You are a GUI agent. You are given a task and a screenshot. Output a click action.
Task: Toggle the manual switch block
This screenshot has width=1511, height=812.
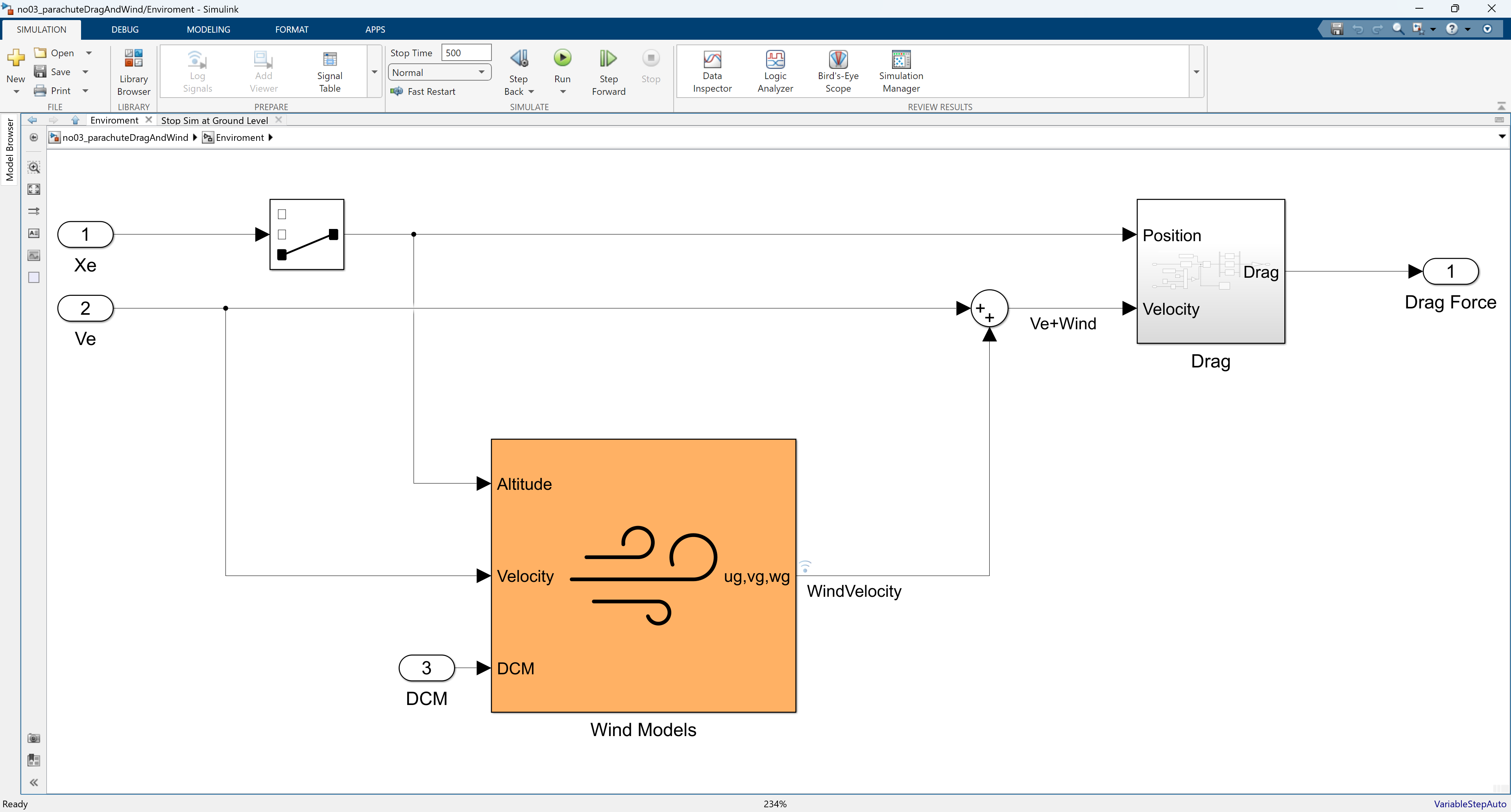306,234
